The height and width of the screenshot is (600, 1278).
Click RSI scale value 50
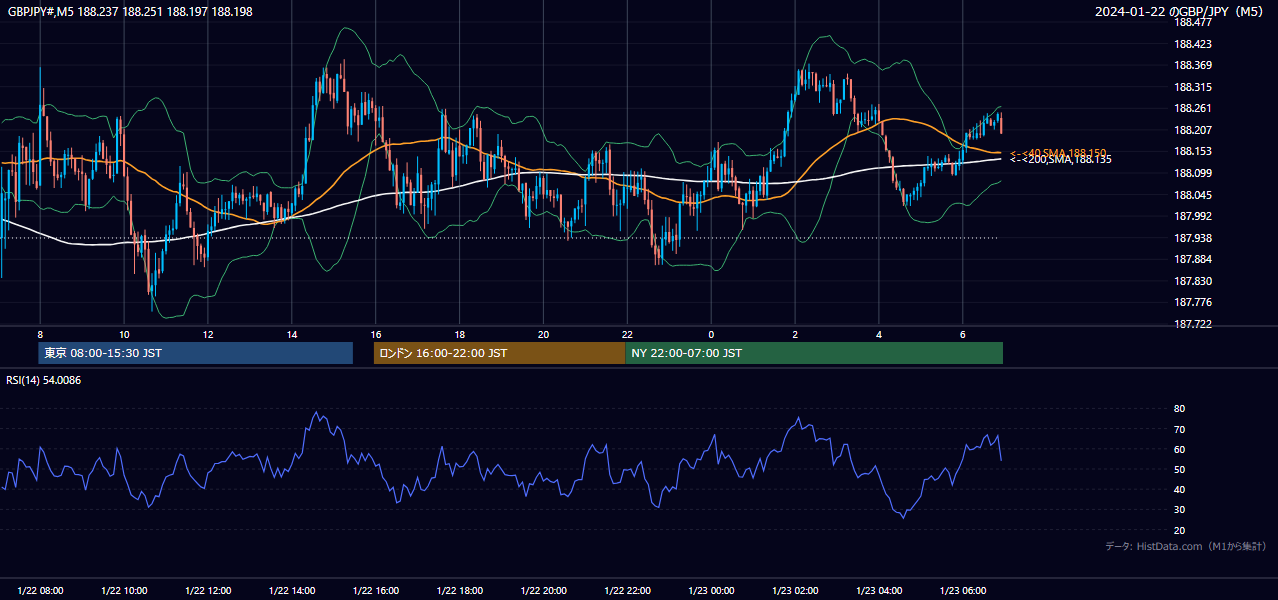tap(1179, 470)
